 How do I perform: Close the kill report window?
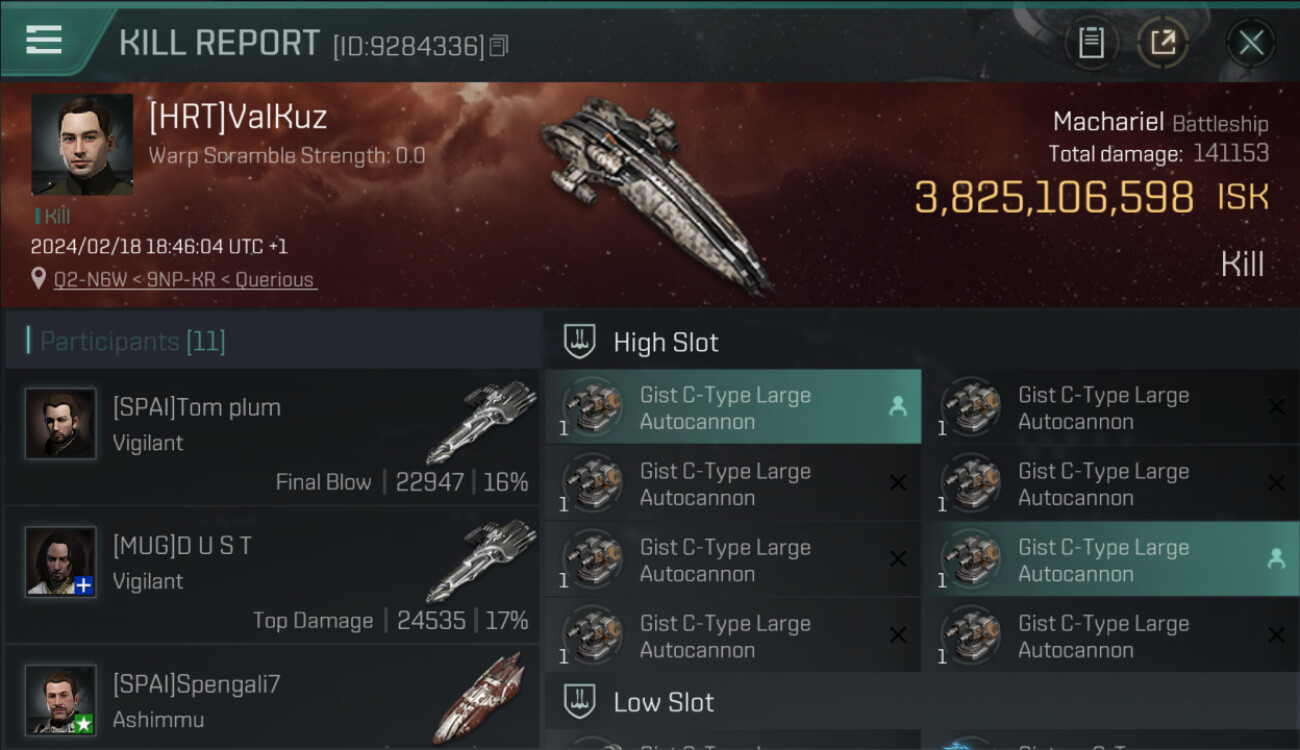1251,42
